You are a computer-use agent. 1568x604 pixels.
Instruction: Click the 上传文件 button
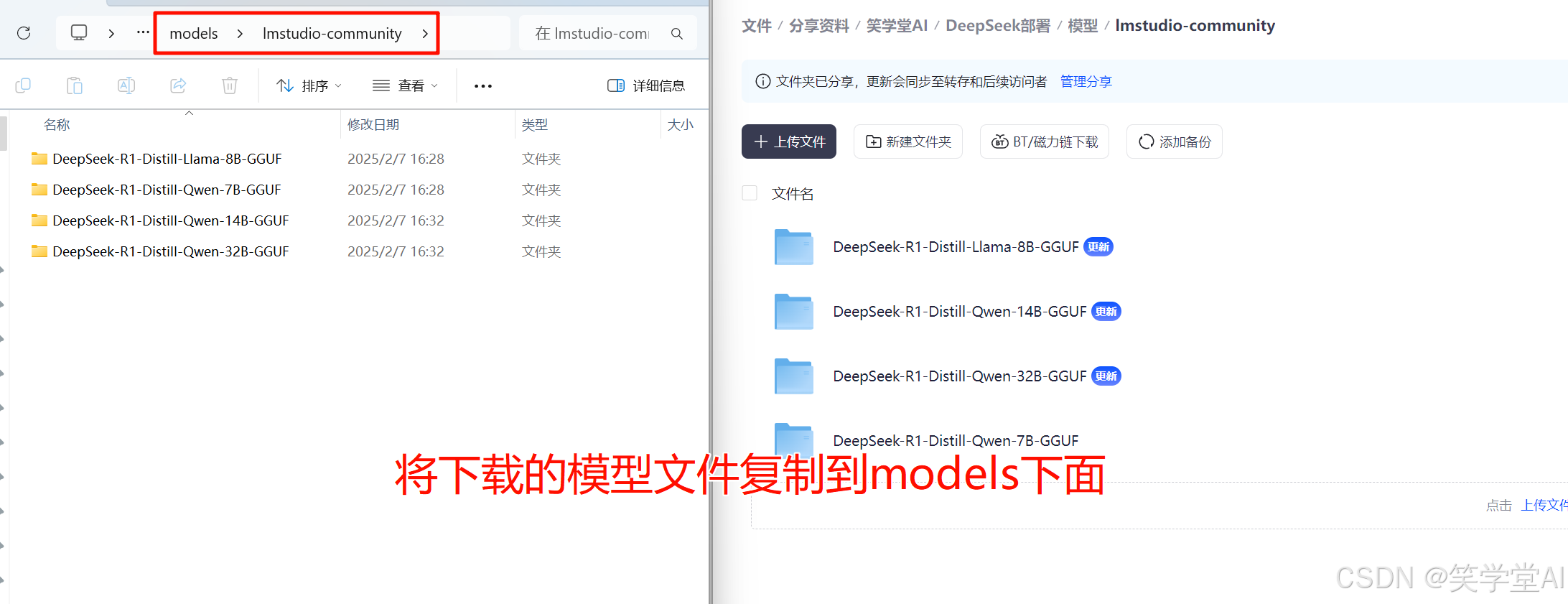(x=789, y=141)
